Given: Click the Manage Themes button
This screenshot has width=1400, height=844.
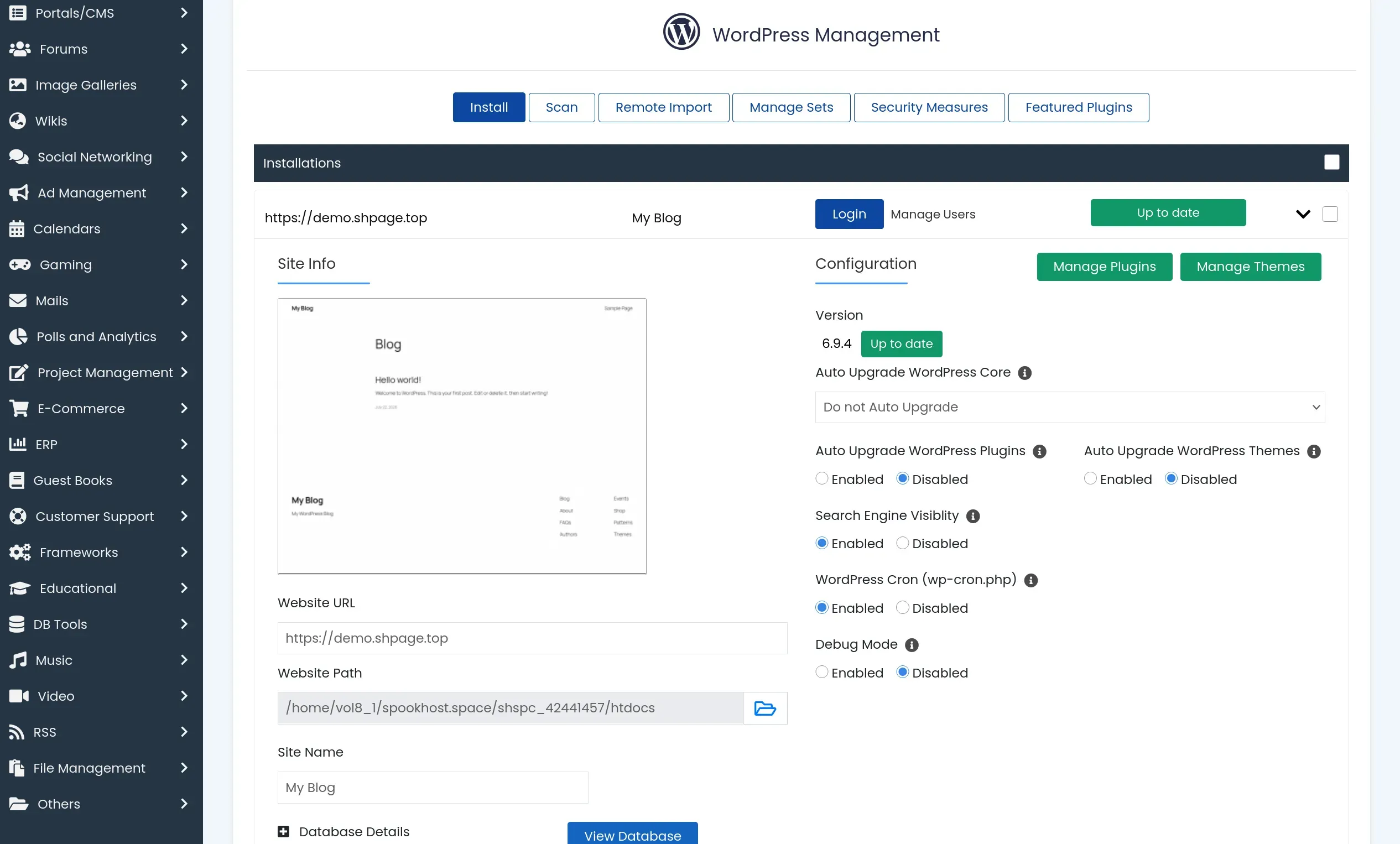Looking at the screenshot, I should 1250,267.
